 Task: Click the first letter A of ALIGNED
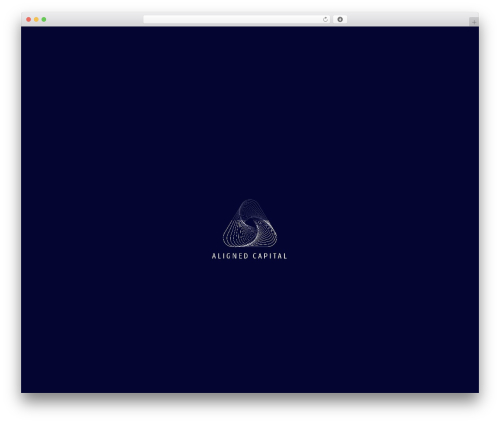(214, 256)
